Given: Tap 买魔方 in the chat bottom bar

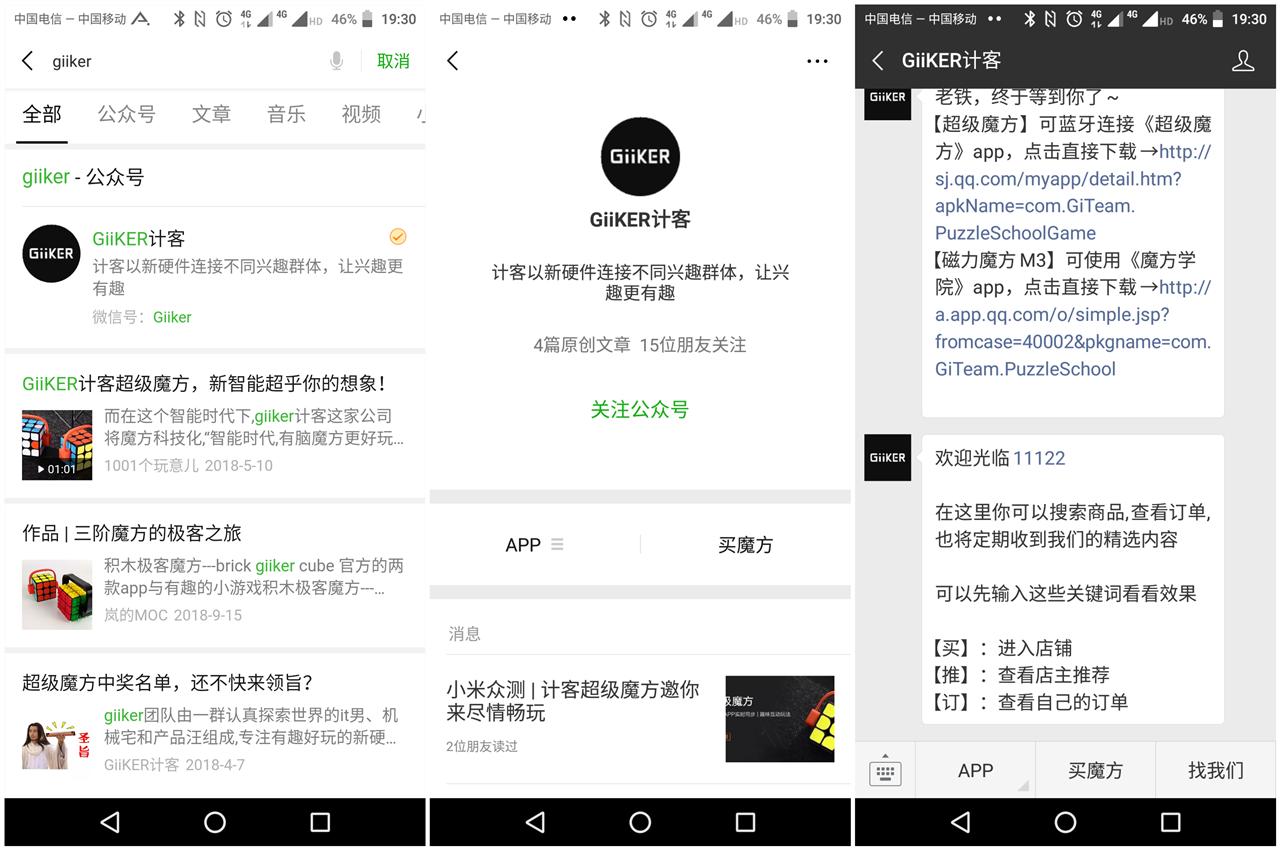Looking at the screenshot, I should point(1095,770).
